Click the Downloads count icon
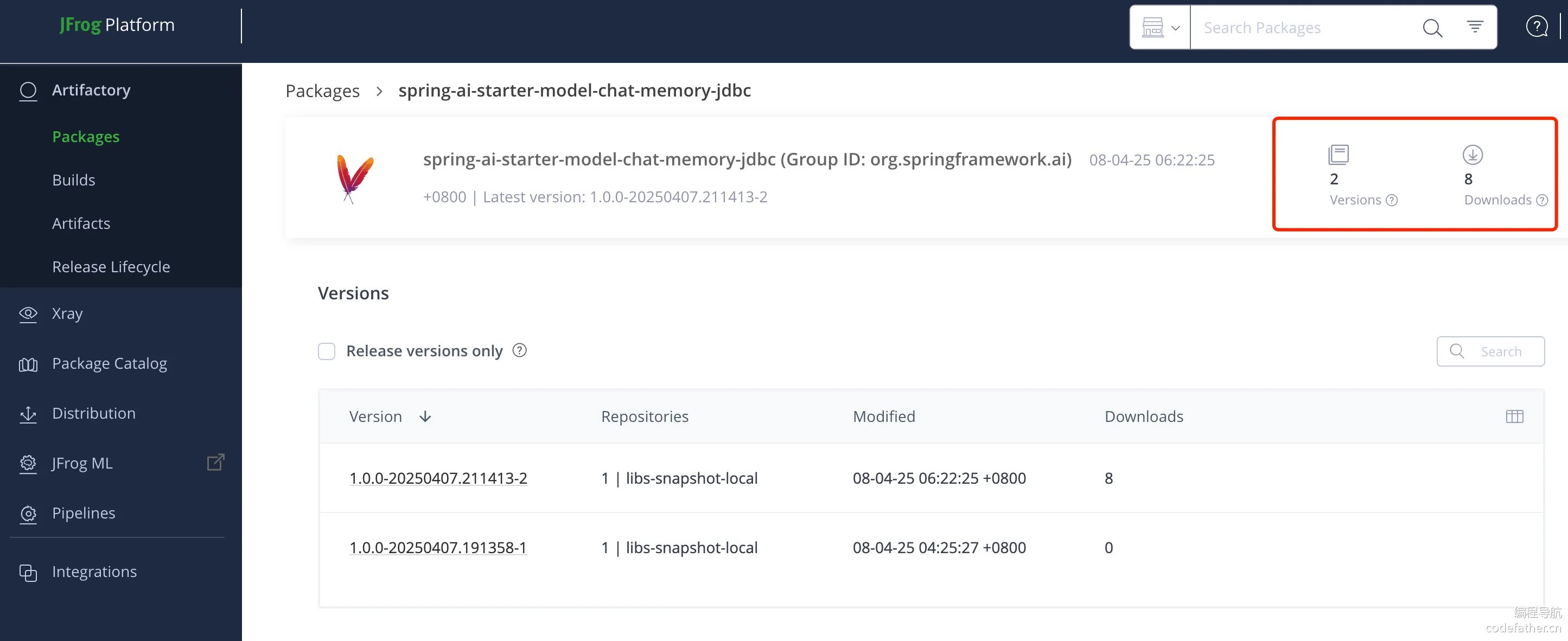The height and width of the screenshot is (641, 1568). [x=1473, y=155]
